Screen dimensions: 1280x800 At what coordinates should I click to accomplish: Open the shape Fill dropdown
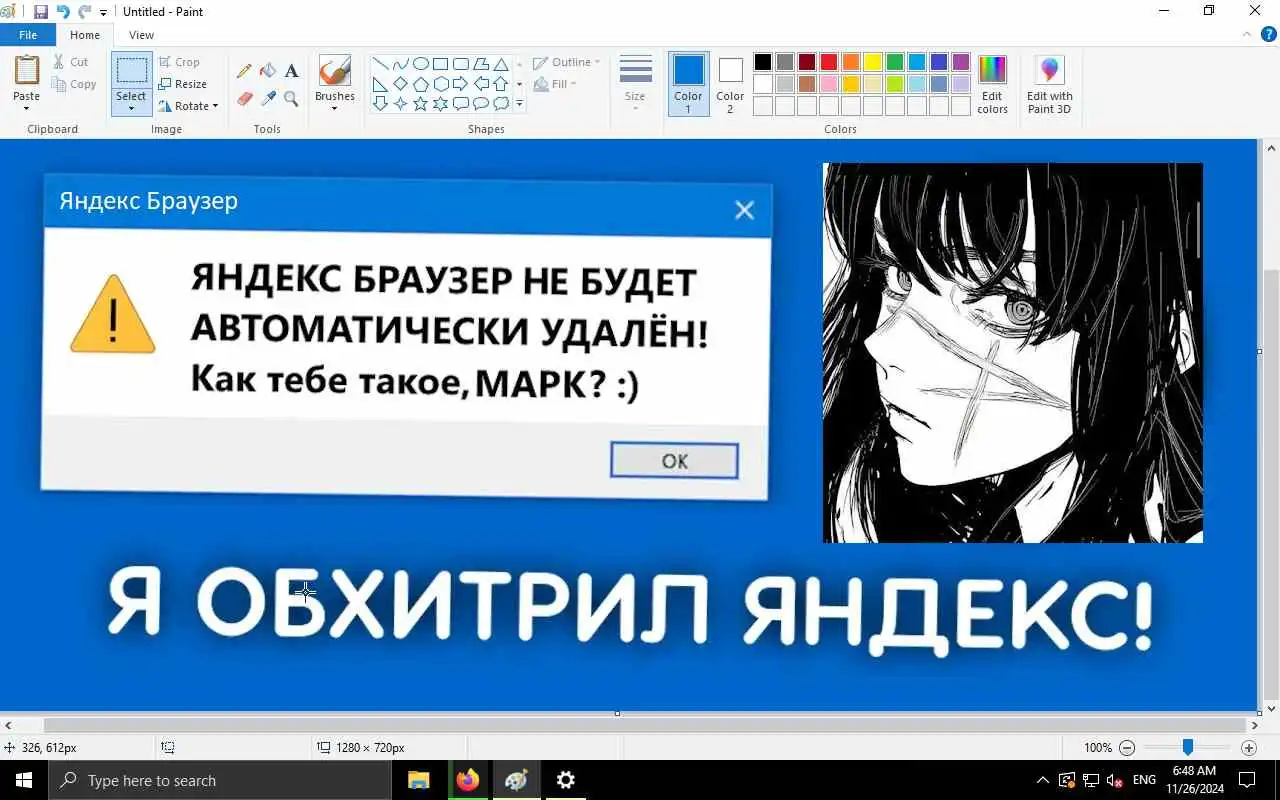(555, 84)
